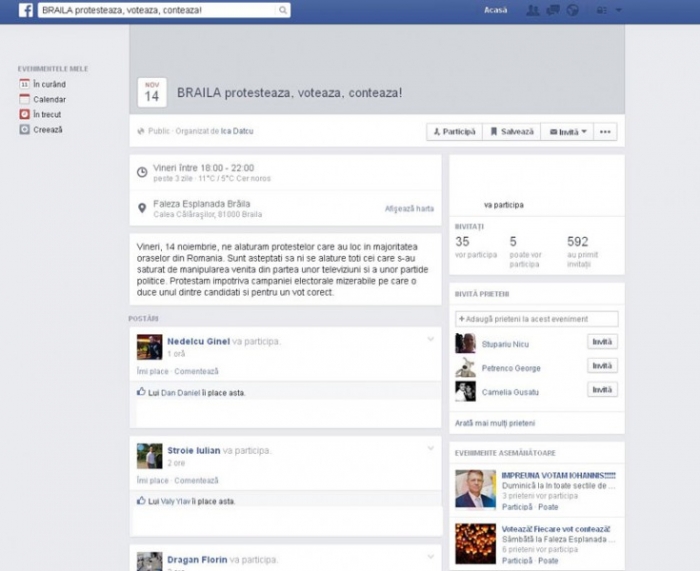
Task: Expand options chevron on Stroie Iulian post
Action: (431, 449)
